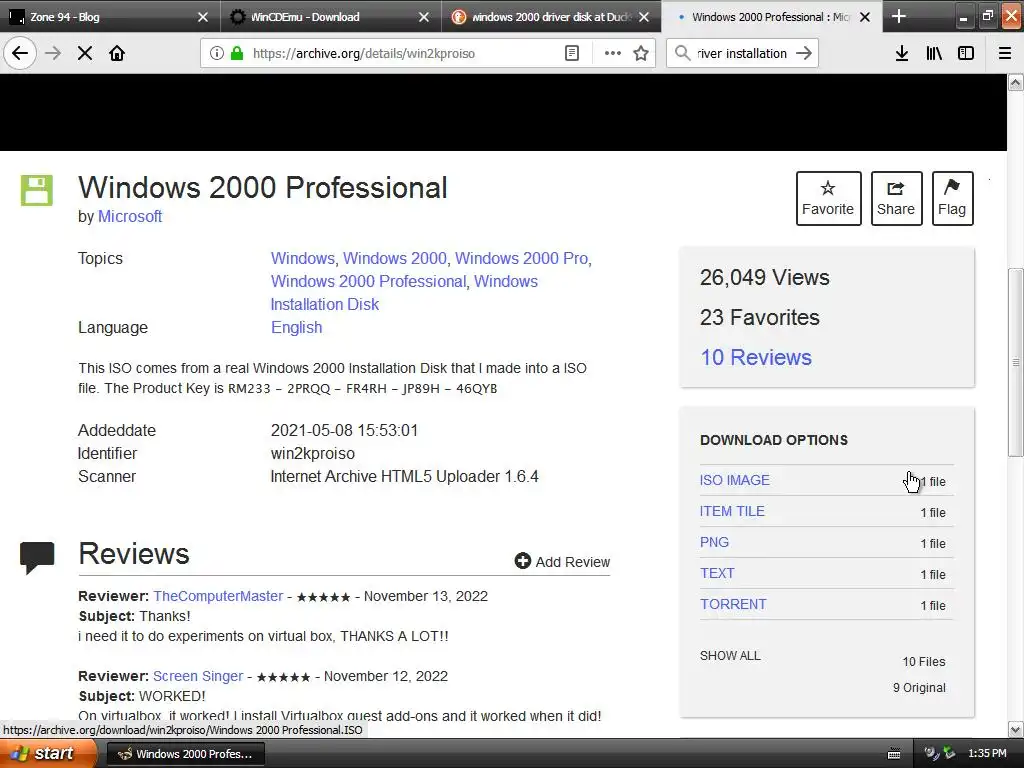Open the browser home page
The image size is (1024, 768).
coord(117,53)
